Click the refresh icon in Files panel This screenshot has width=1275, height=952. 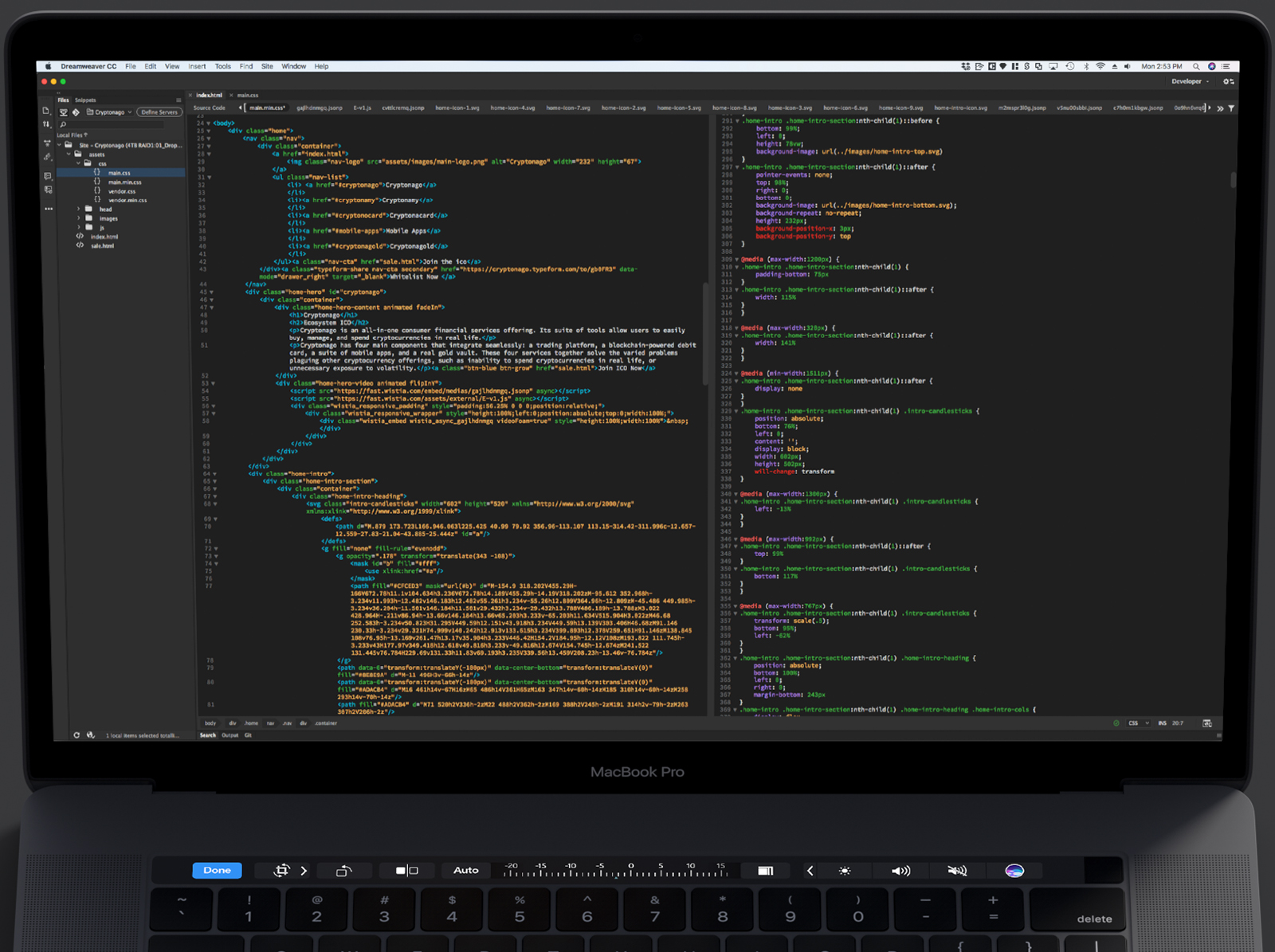click(76, 735)
